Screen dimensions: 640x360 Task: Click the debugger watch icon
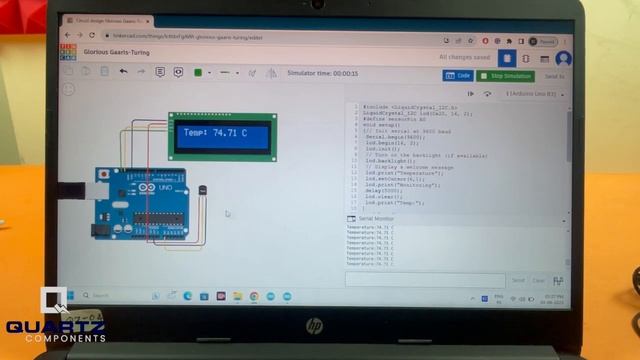[487, 94]
